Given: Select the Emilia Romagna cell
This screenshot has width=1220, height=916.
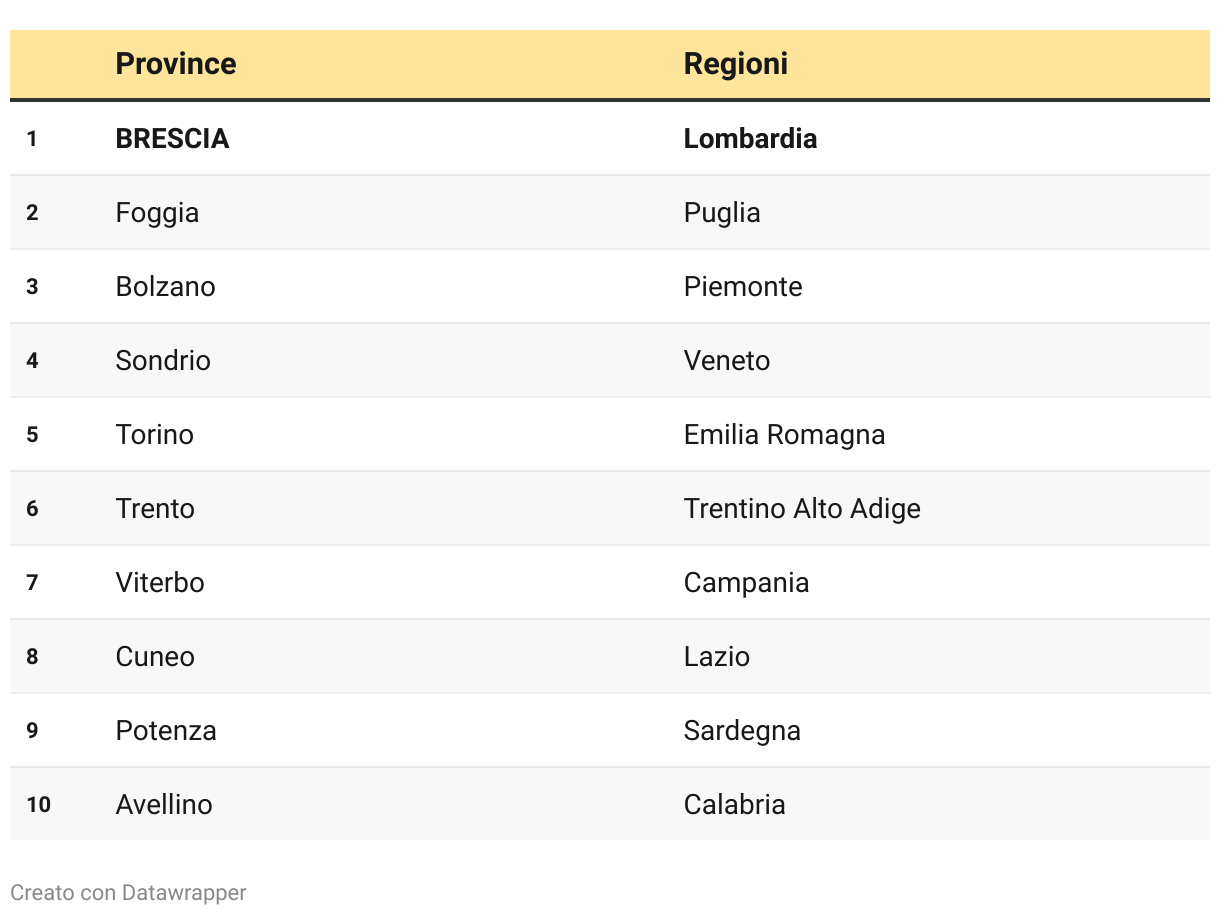Looking at the screenshot, I should pos(784,434).
